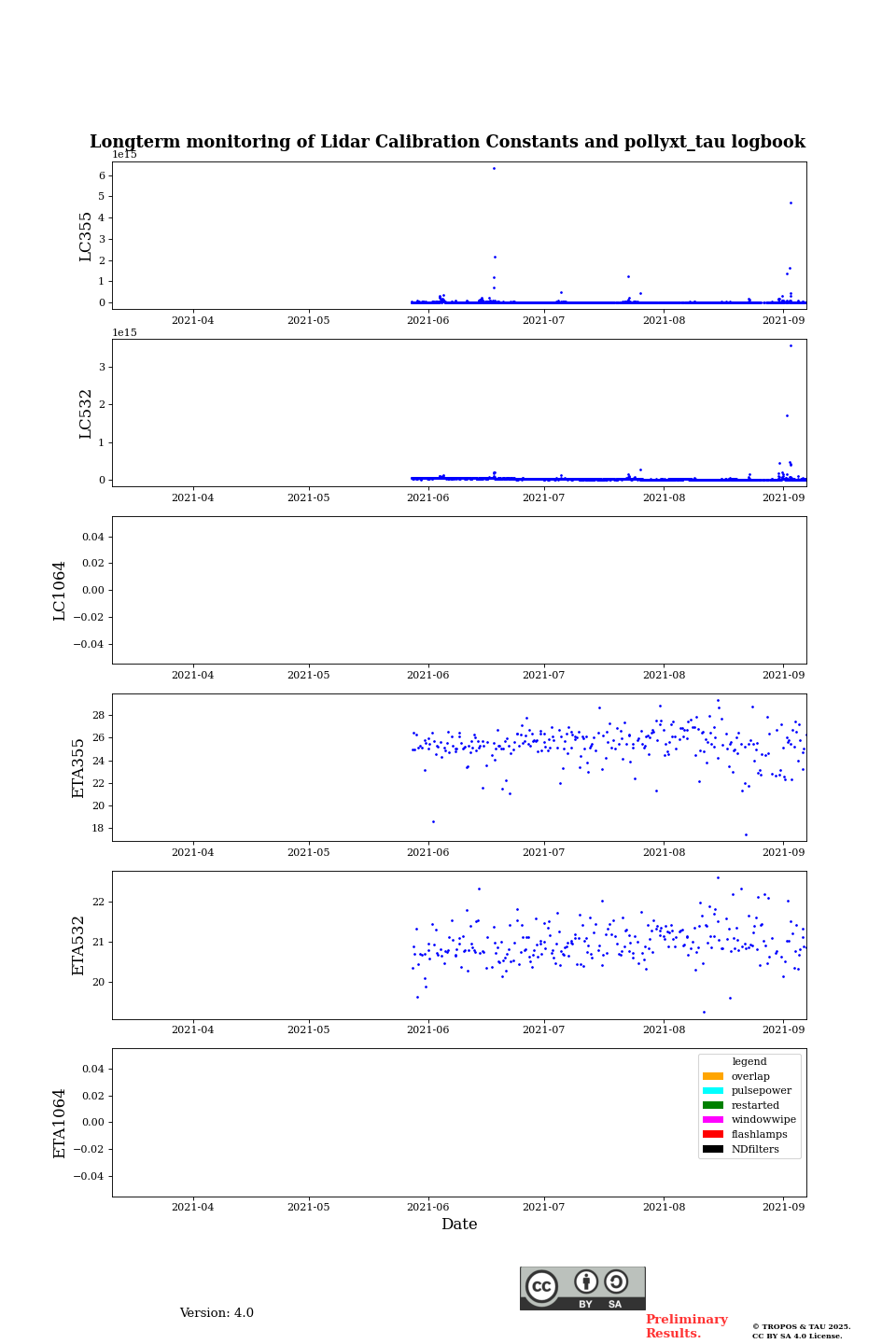The image size is (896, 1344).
Task: Click the y-axis value 6 on LC355 plot
Action: point(102,175)
